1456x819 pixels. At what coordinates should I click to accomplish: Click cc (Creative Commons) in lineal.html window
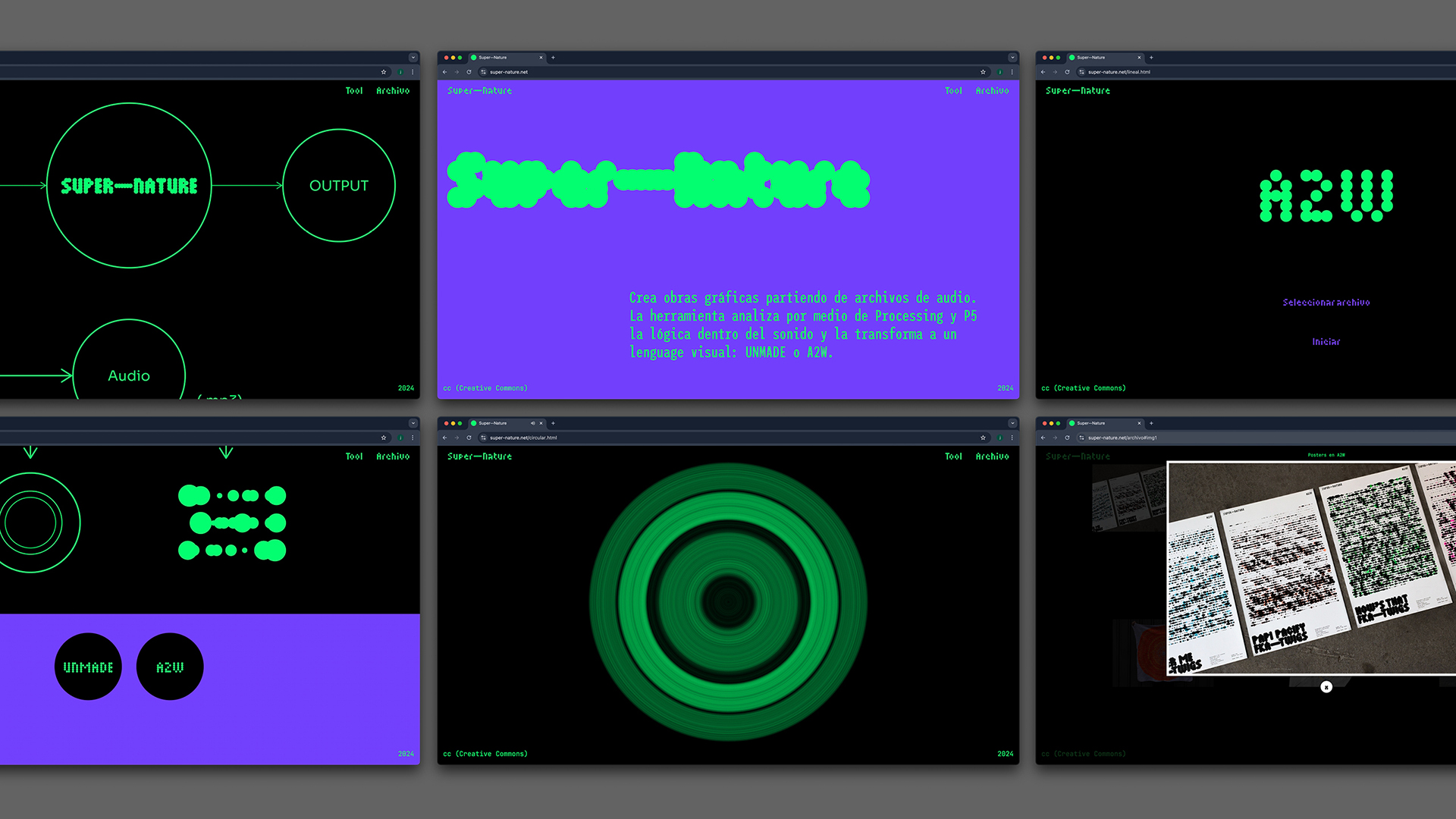[x=1084, y=388]
